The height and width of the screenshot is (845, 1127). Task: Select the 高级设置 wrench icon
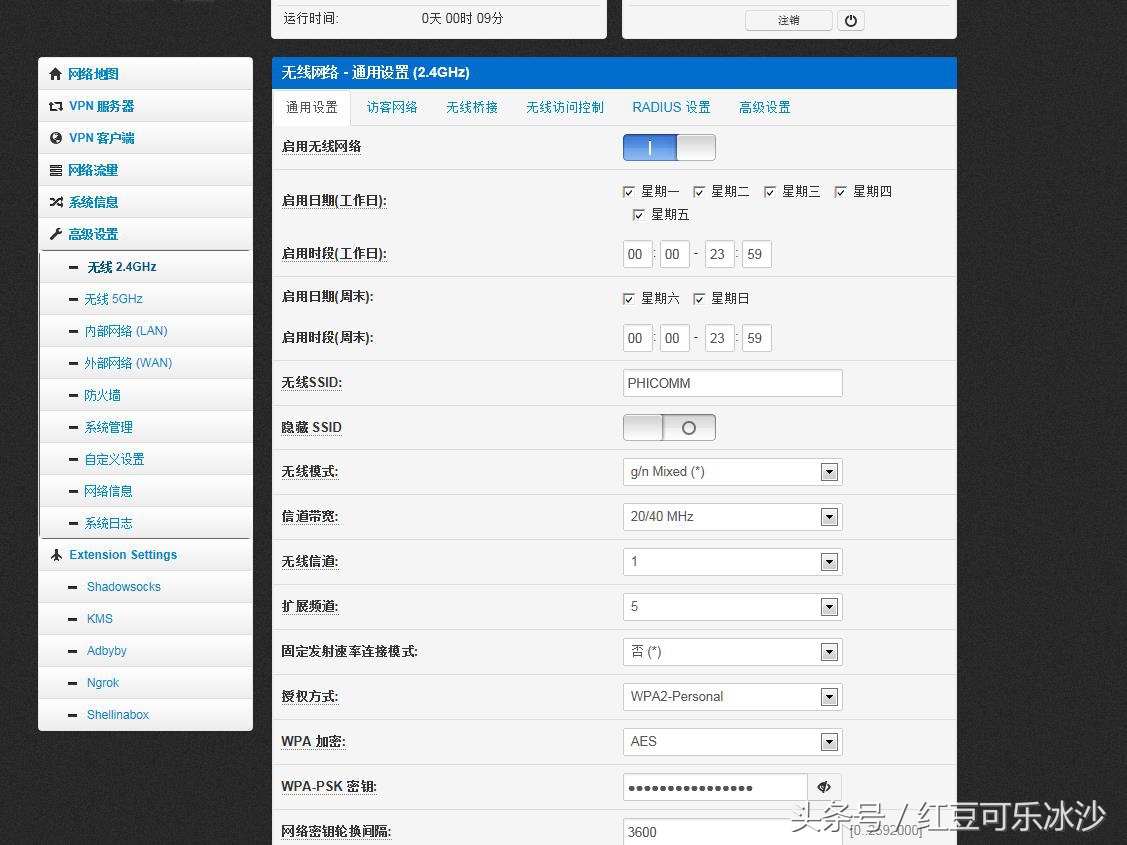pyautogui.click(x=56, y=233)
